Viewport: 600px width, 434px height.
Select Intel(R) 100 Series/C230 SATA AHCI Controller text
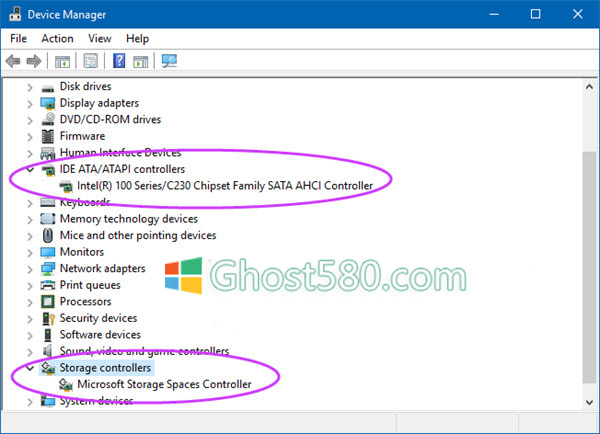225,186
